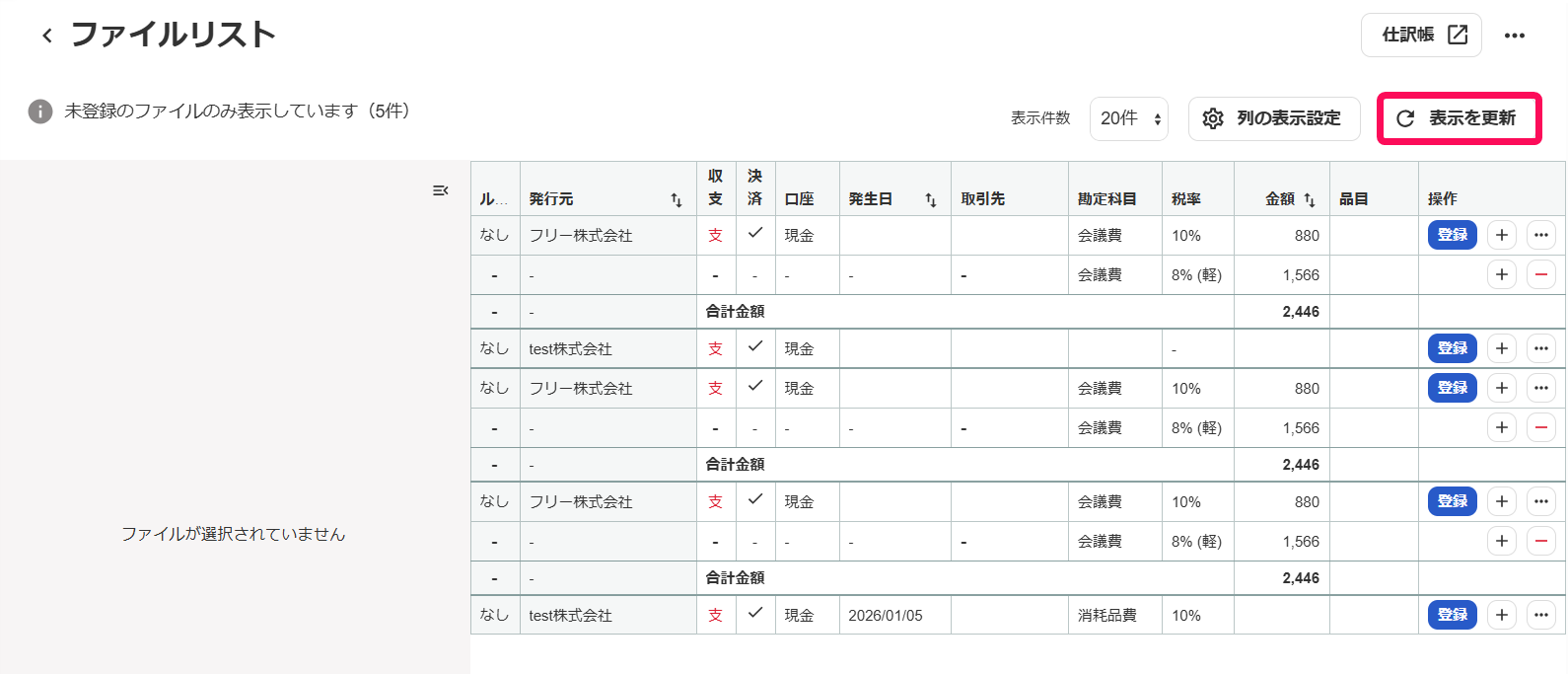This screenshot has width=1568, height=674.
Task: Click plus on the third 1,566 row
Action: click(1501, 541)
